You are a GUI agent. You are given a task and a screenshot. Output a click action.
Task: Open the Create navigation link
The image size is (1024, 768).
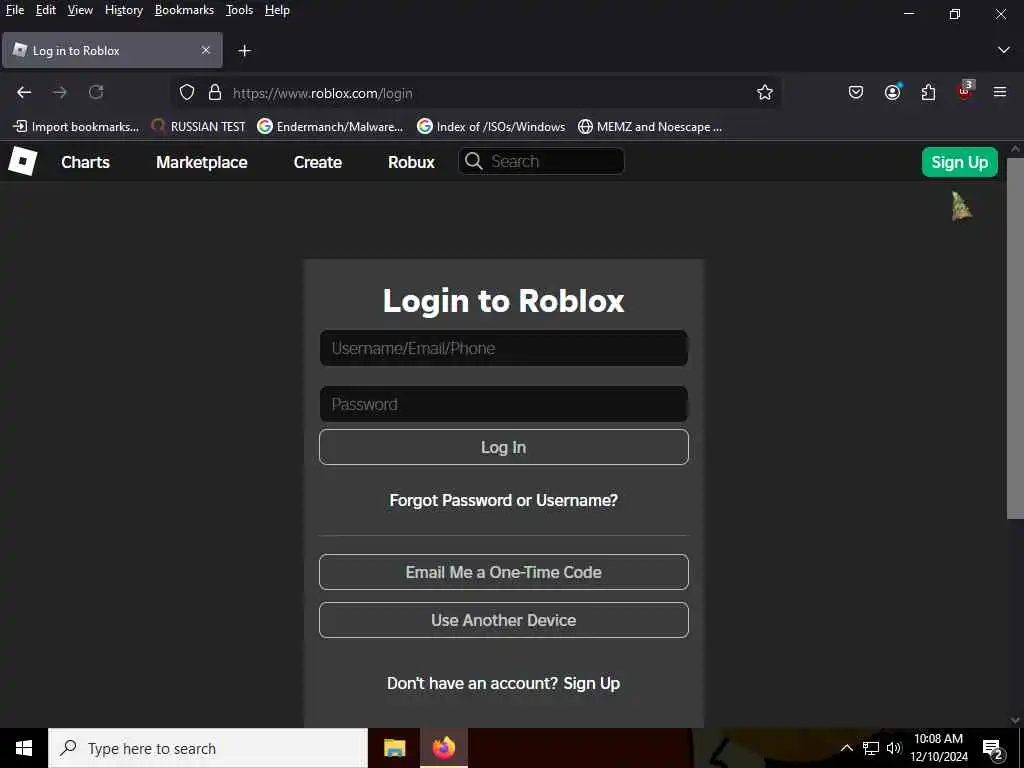pos(317,162)
